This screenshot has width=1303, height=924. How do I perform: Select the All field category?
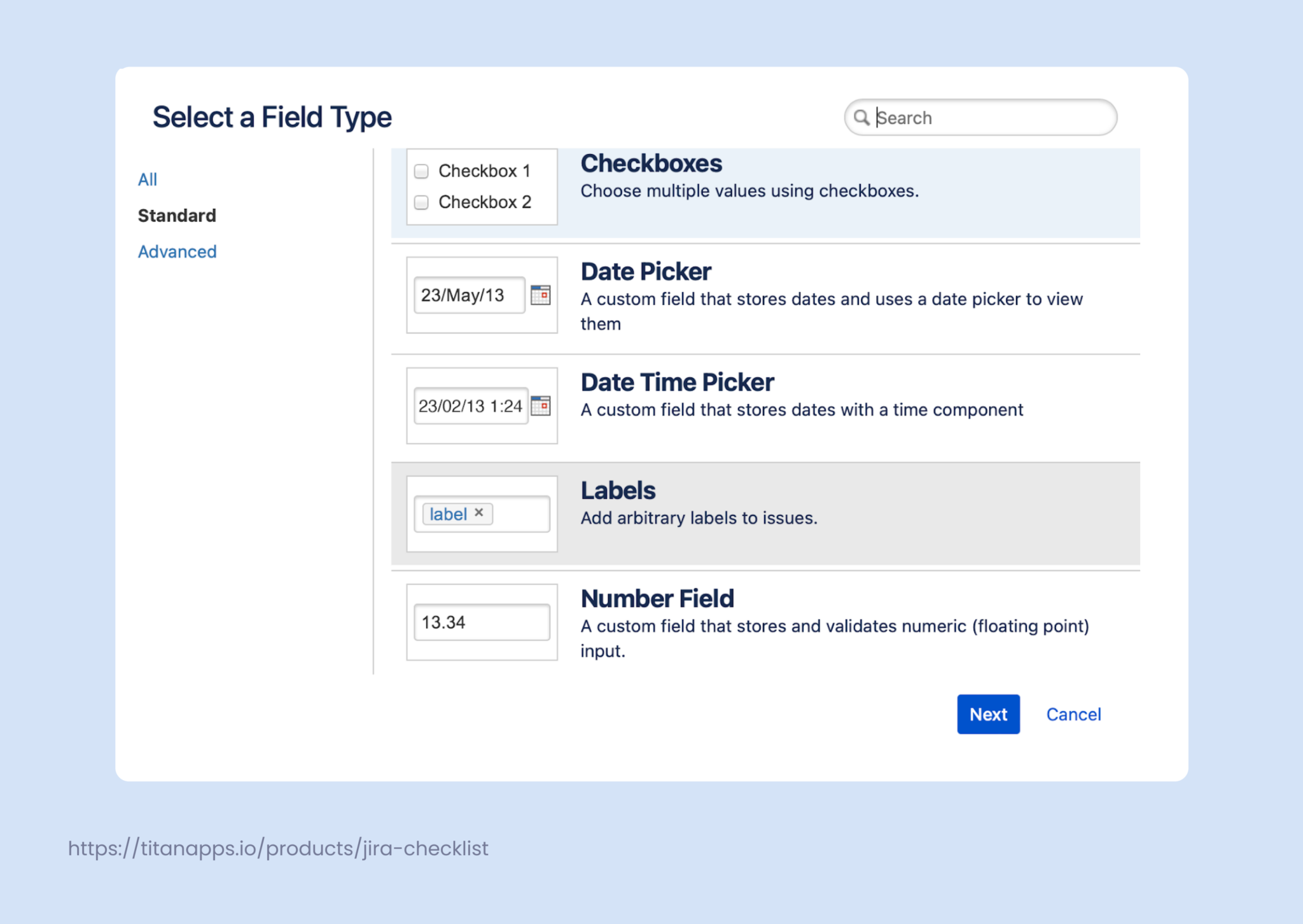click(147, 179)
